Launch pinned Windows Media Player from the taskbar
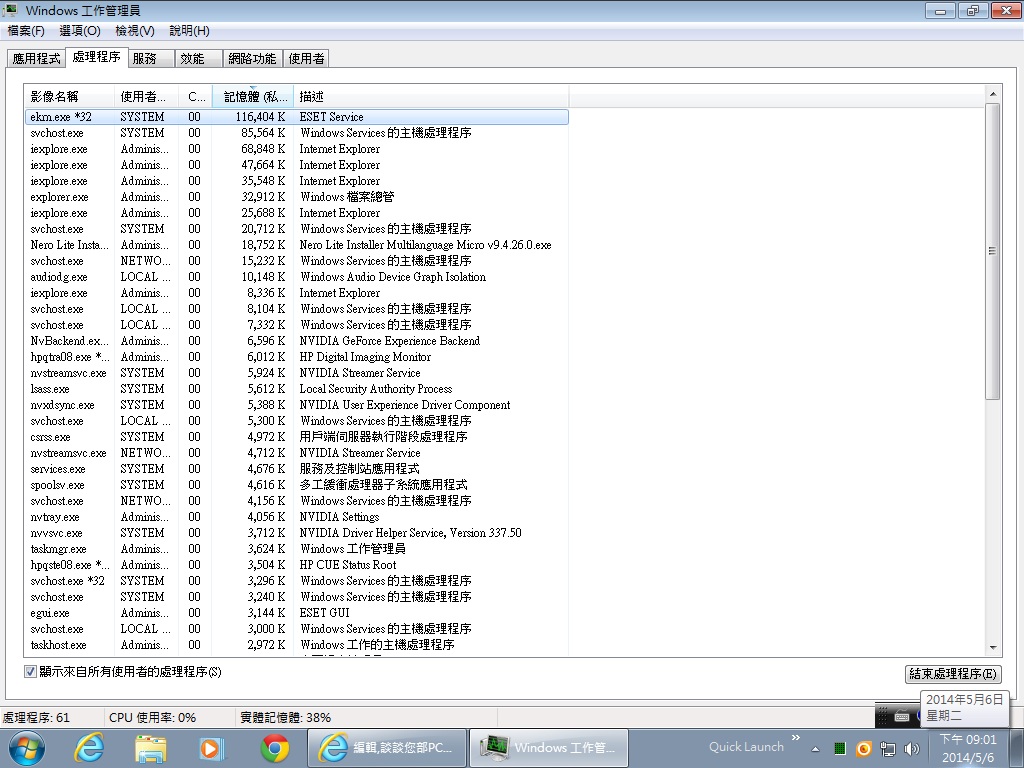1024x768 pixels. tap(212, 748)
